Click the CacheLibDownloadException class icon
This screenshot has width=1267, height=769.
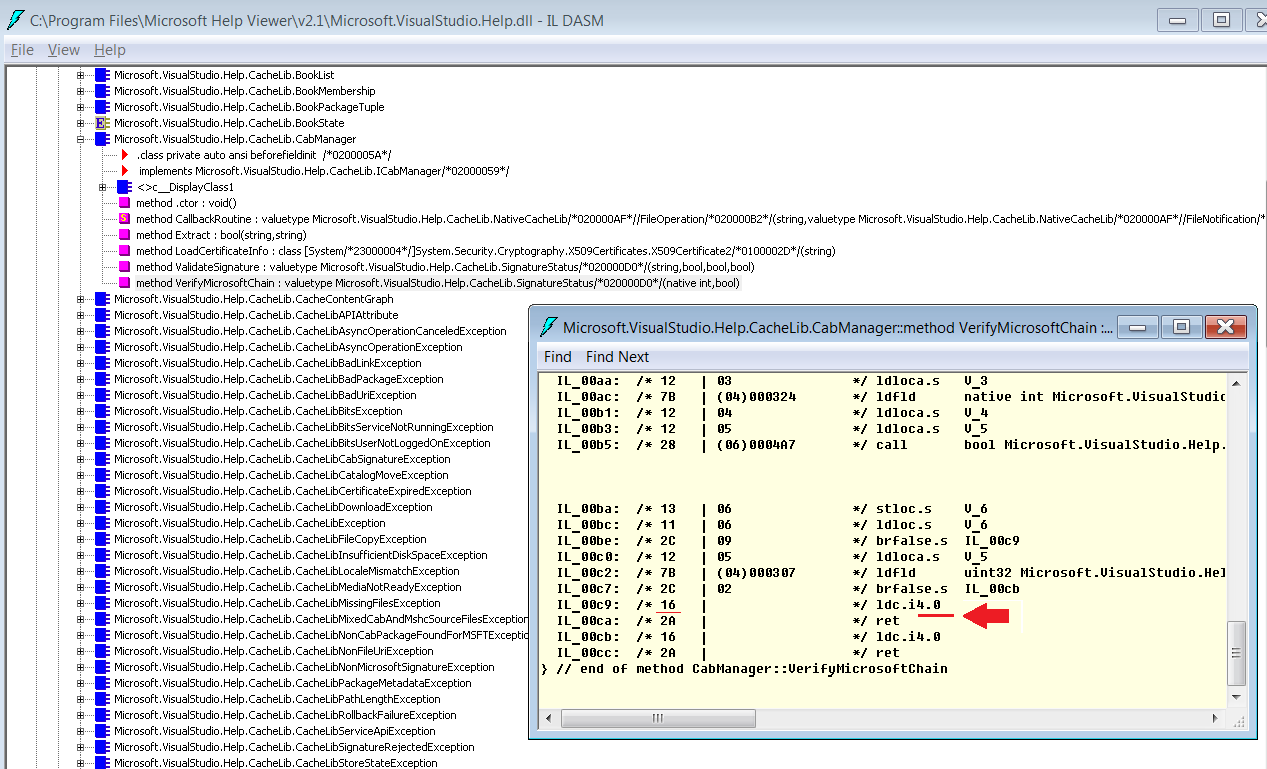(102, 507)
